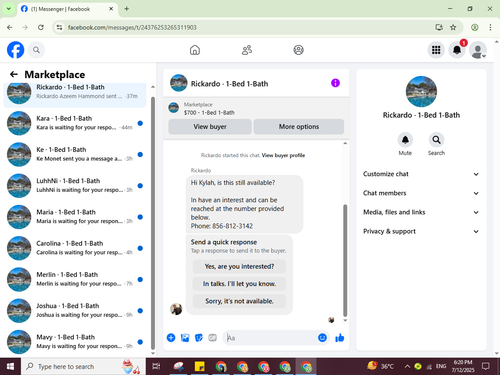Expand Media, files and links section
This screenshot has width=500, height=375.
click(421, 212)
